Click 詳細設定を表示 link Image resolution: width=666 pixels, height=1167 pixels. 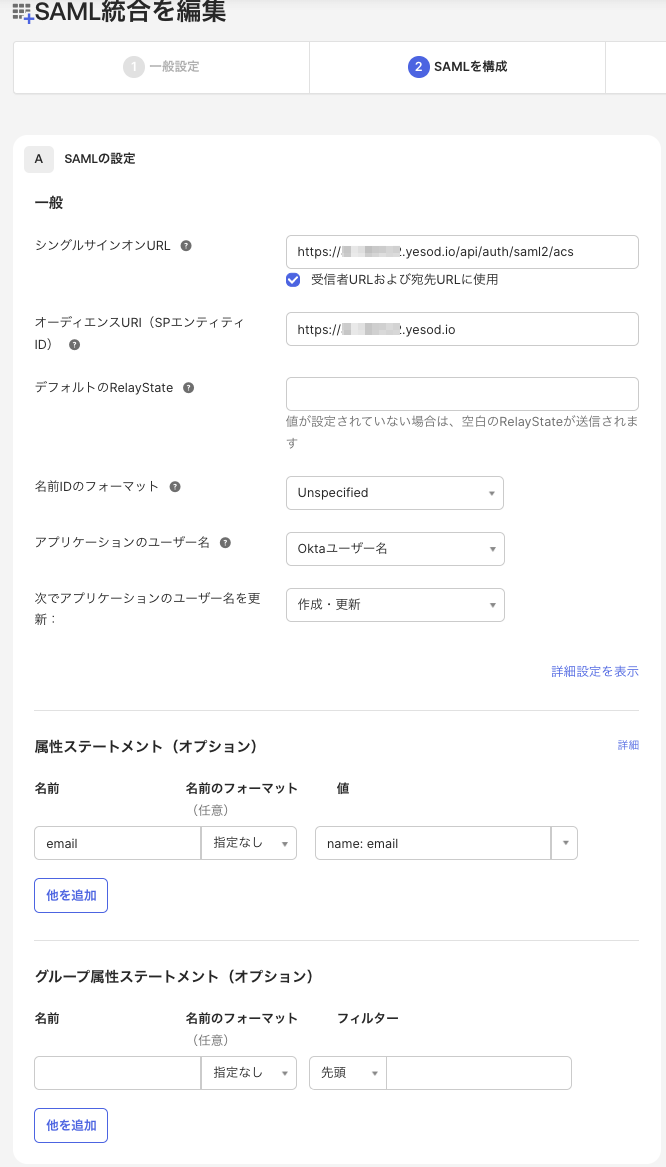[594, 671]
